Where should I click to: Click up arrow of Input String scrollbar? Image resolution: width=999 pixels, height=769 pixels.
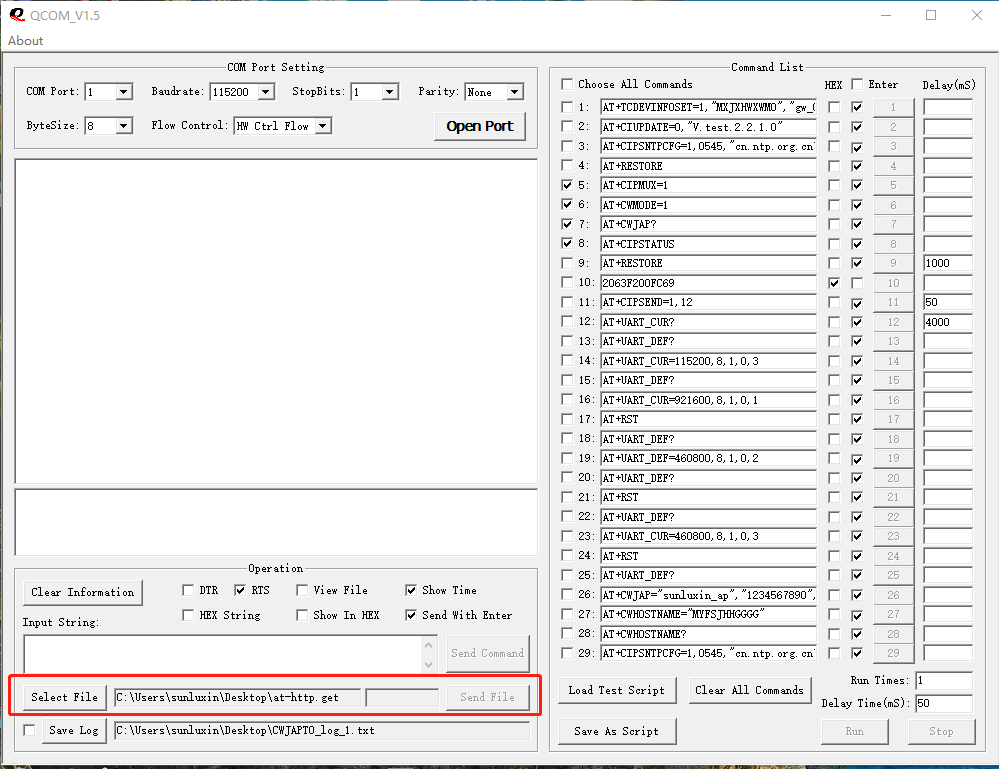pos(429,645)
